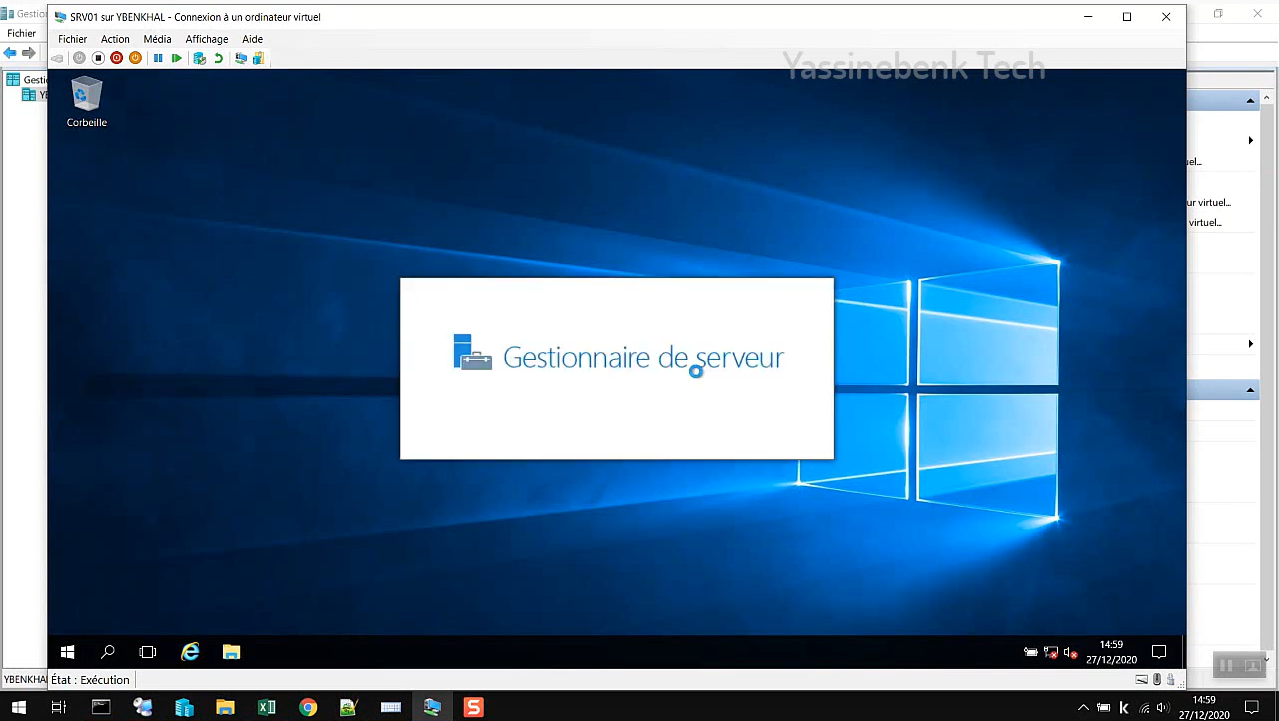Click the Gestionnaire tree root in Hyper-V Manager
The width and height of the screenshot is (1279, 721).
click(x=26, y=80)
